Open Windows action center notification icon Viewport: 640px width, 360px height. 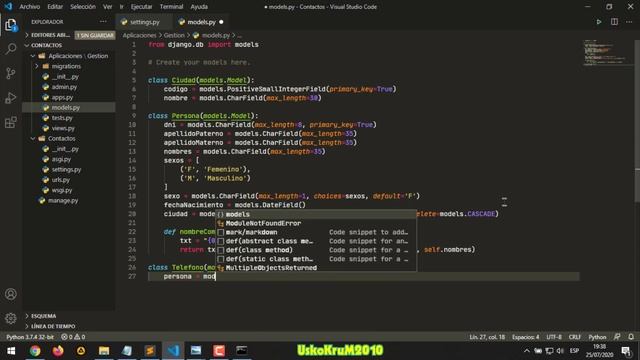(x=626, y=351)
